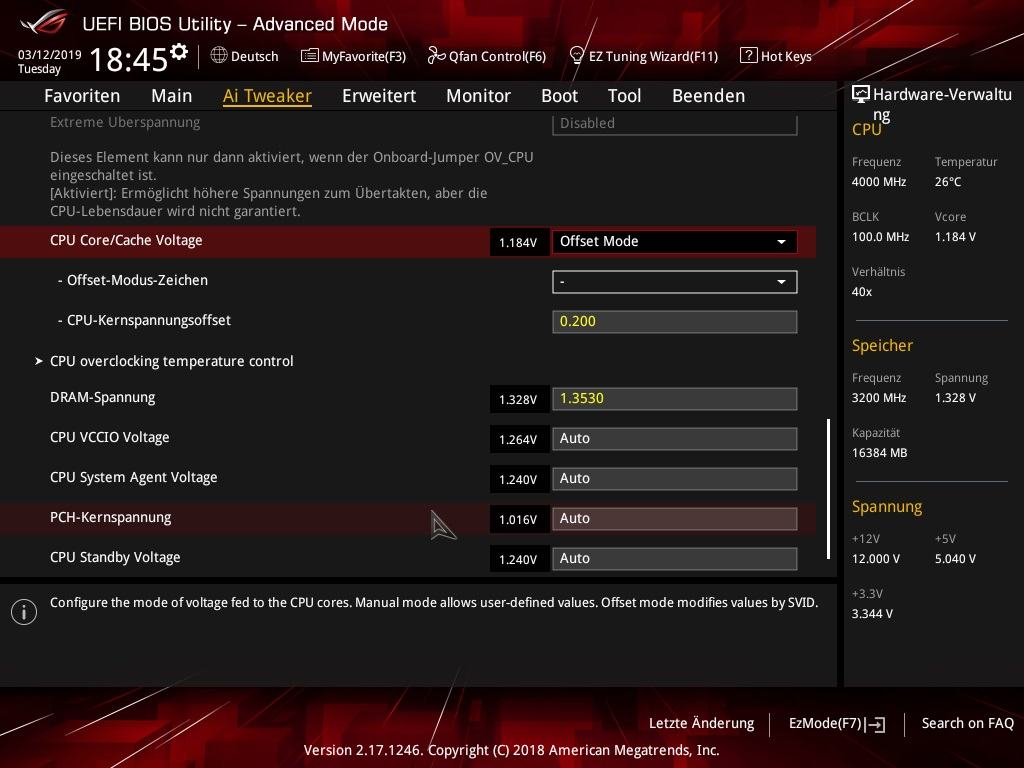
Task: Select the CPU VCCIO Voltage label
Action: click(x=110, y=438)
